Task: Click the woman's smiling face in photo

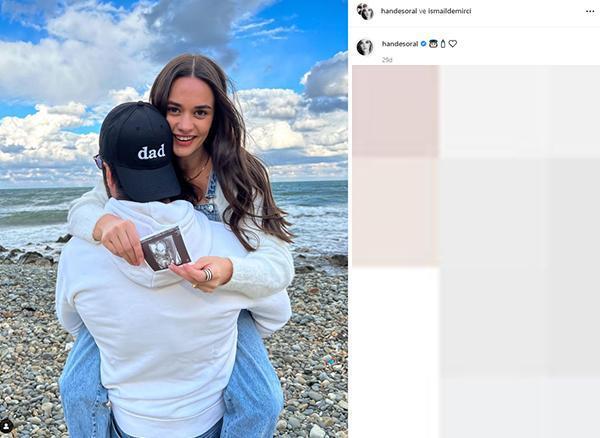Action: 189,118
